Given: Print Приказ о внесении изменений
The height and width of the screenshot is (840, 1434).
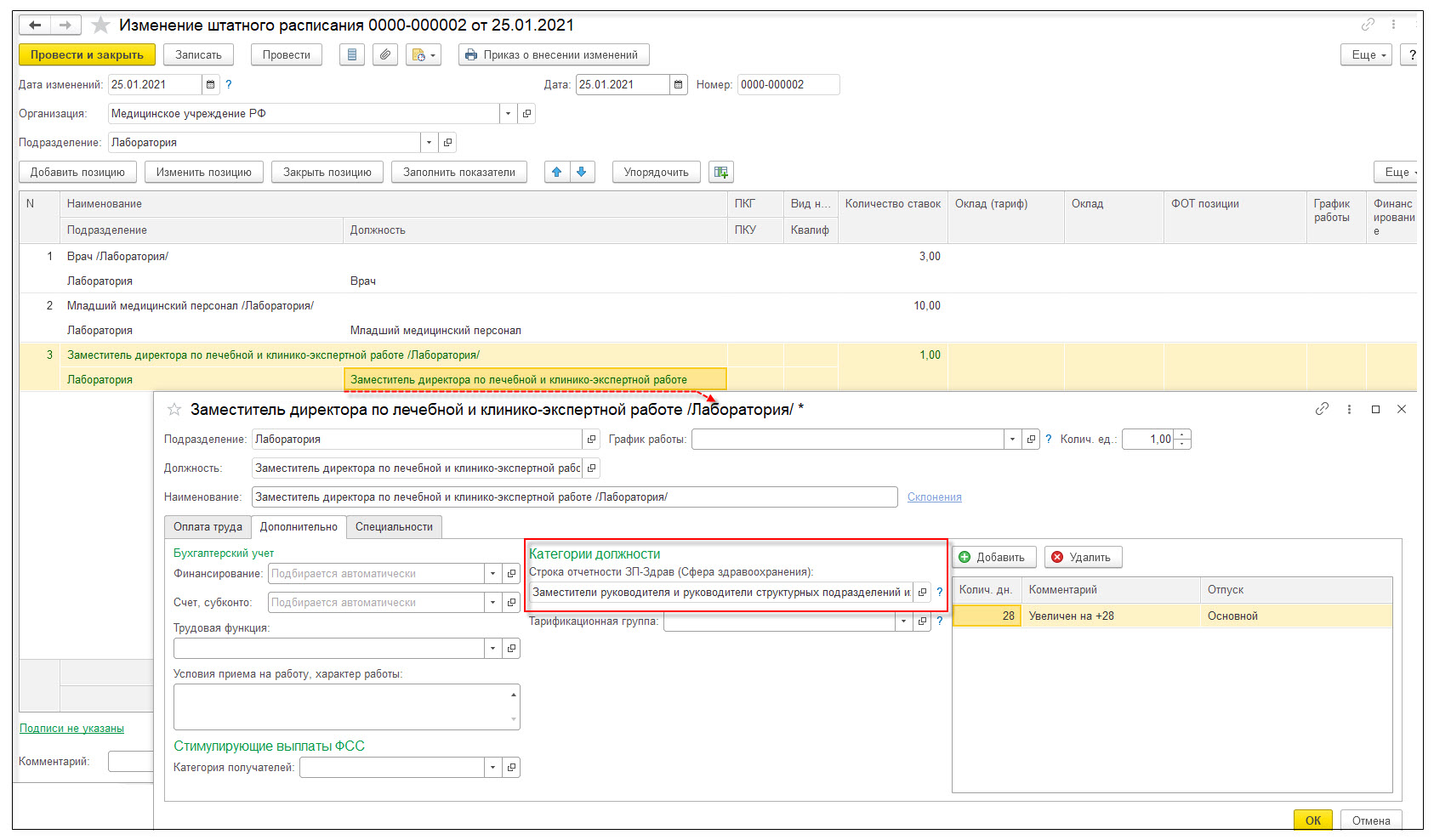Looking at the screenshot, I should coord(554,54).
